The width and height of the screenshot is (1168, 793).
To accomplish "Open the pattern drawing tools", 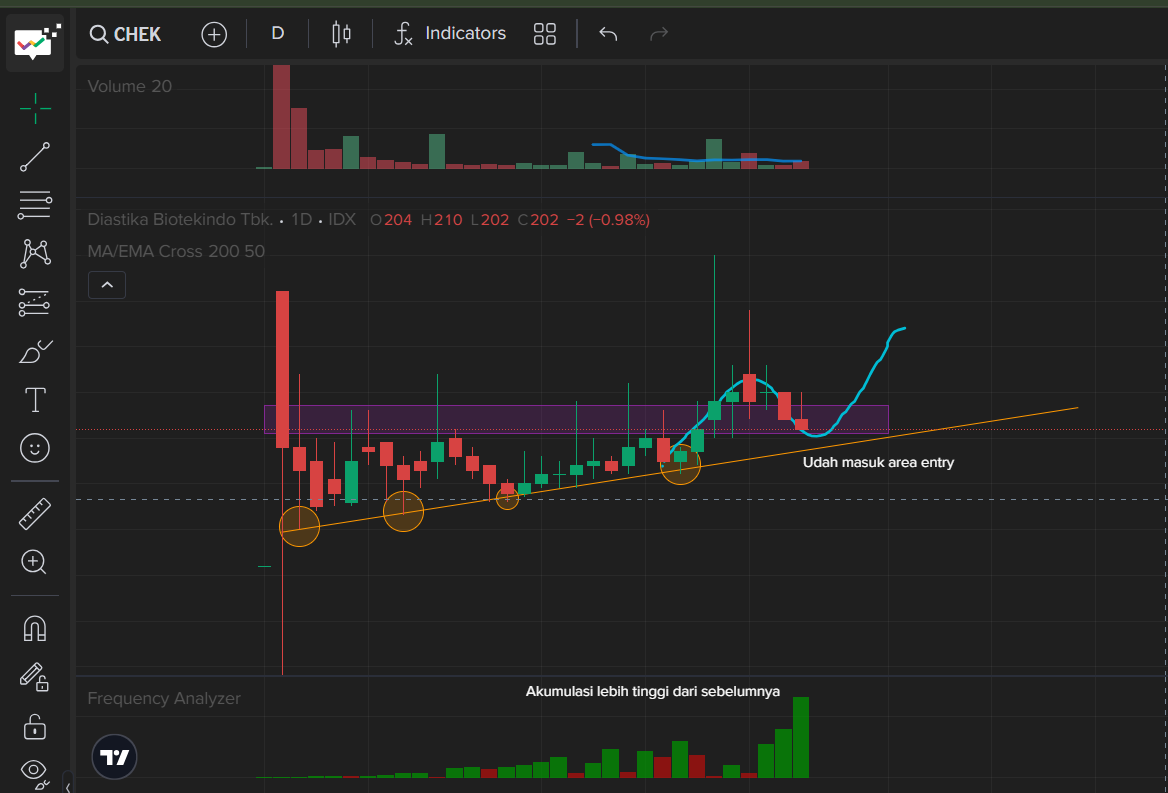I will (x=35, y=253).
